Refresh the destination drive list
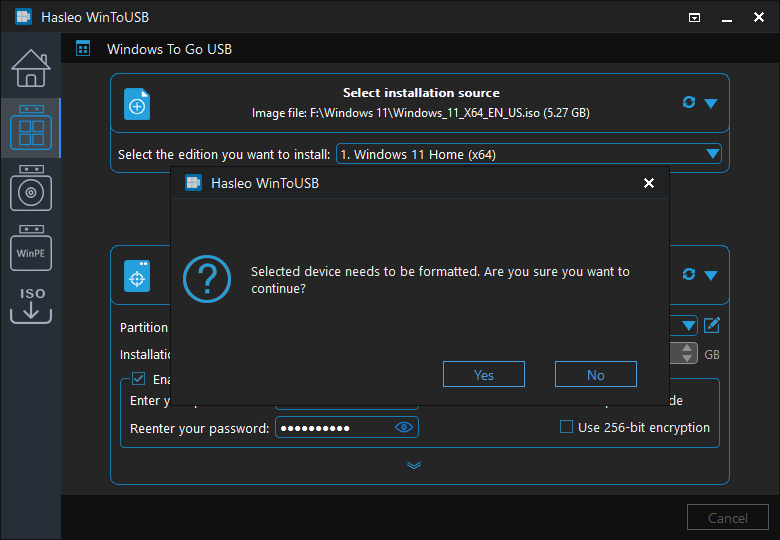Screen dimensions: 780x540 pos(689,274)
